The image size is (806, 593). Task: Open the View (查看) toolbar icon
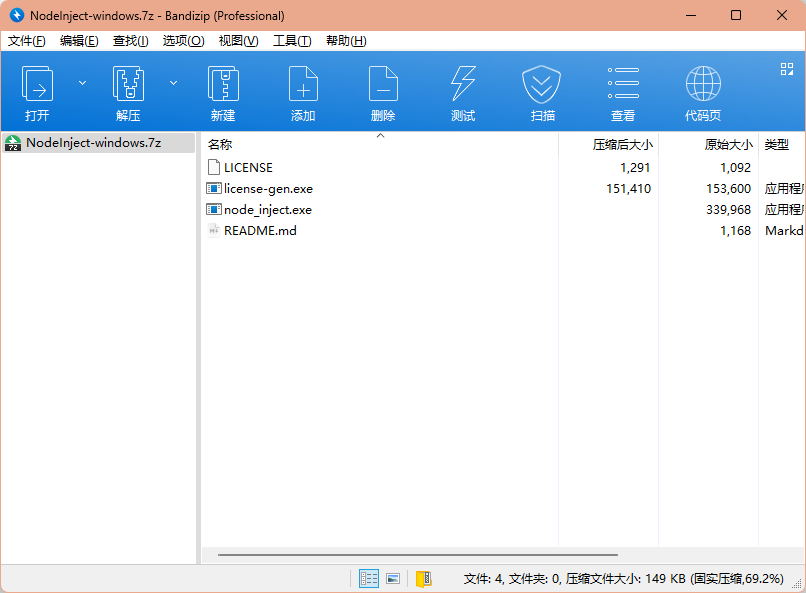[x=623, y=85]
